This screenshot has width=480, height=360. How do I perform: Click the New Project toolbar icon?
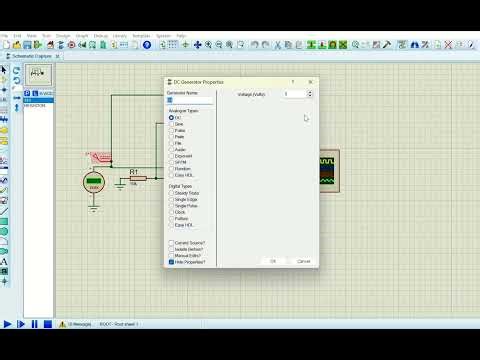click(6, 45)
